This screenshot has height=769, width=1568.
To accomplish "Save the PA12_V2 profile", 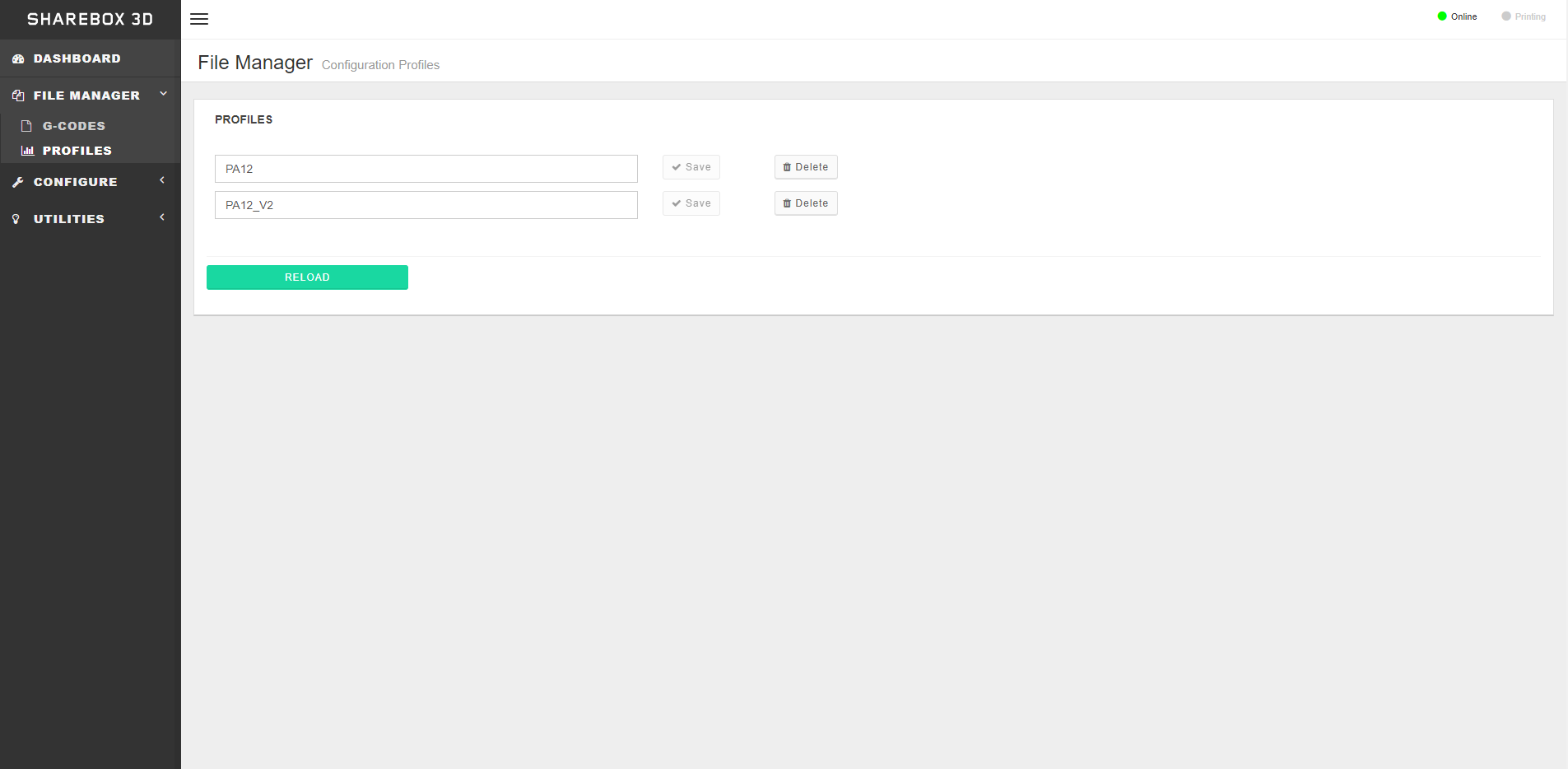I will pos(691,203).
